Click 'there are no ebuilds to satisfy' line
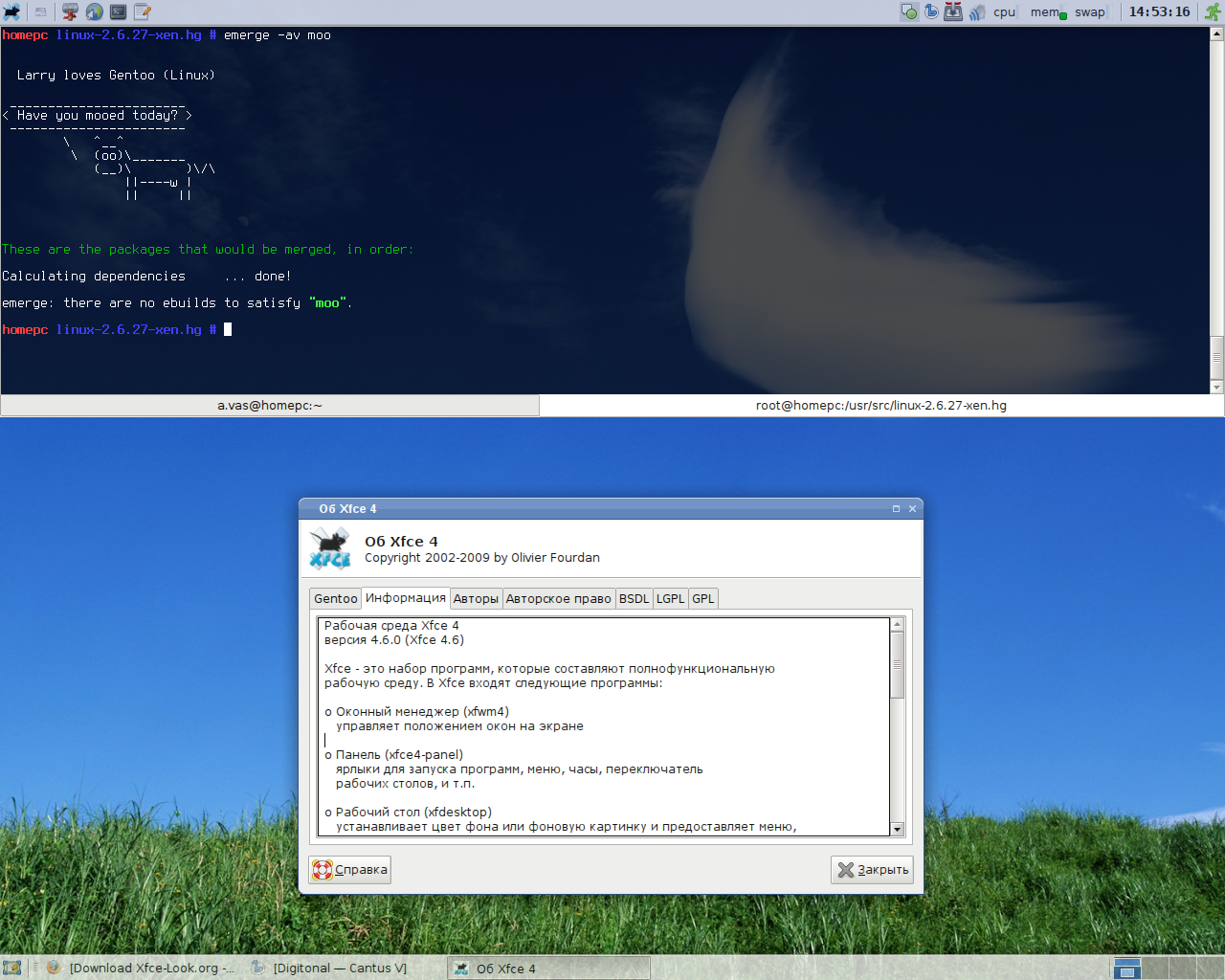 pyautogui.click(x=177, y=303)
